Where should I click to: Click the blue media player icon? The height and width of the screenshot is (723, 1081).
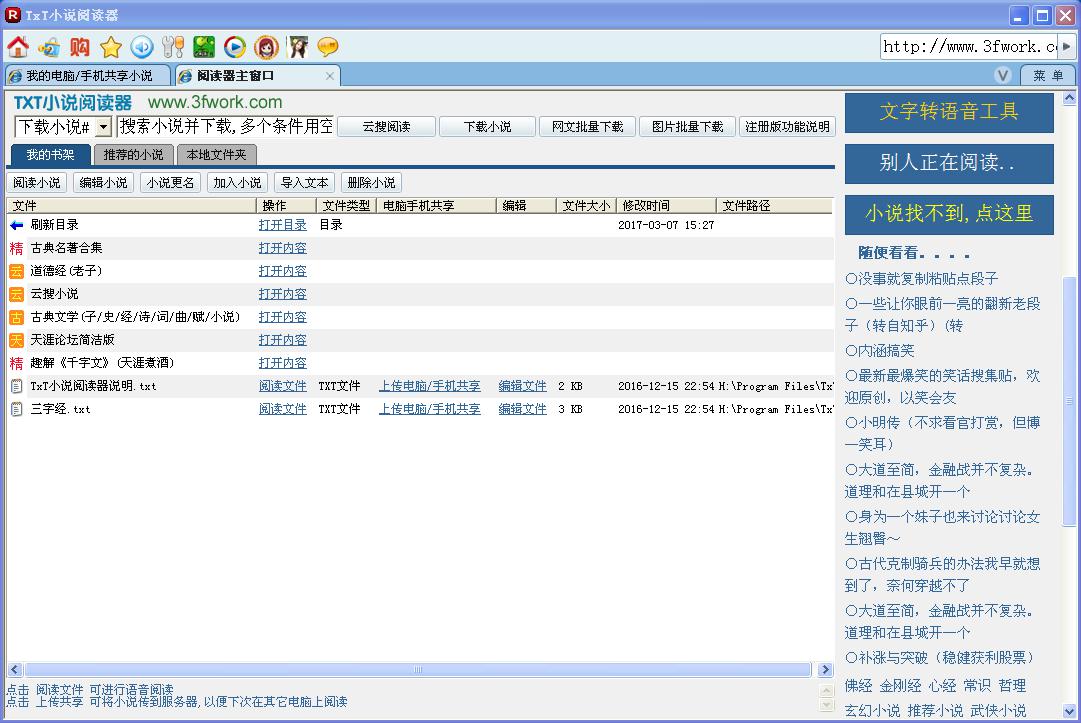235,47
